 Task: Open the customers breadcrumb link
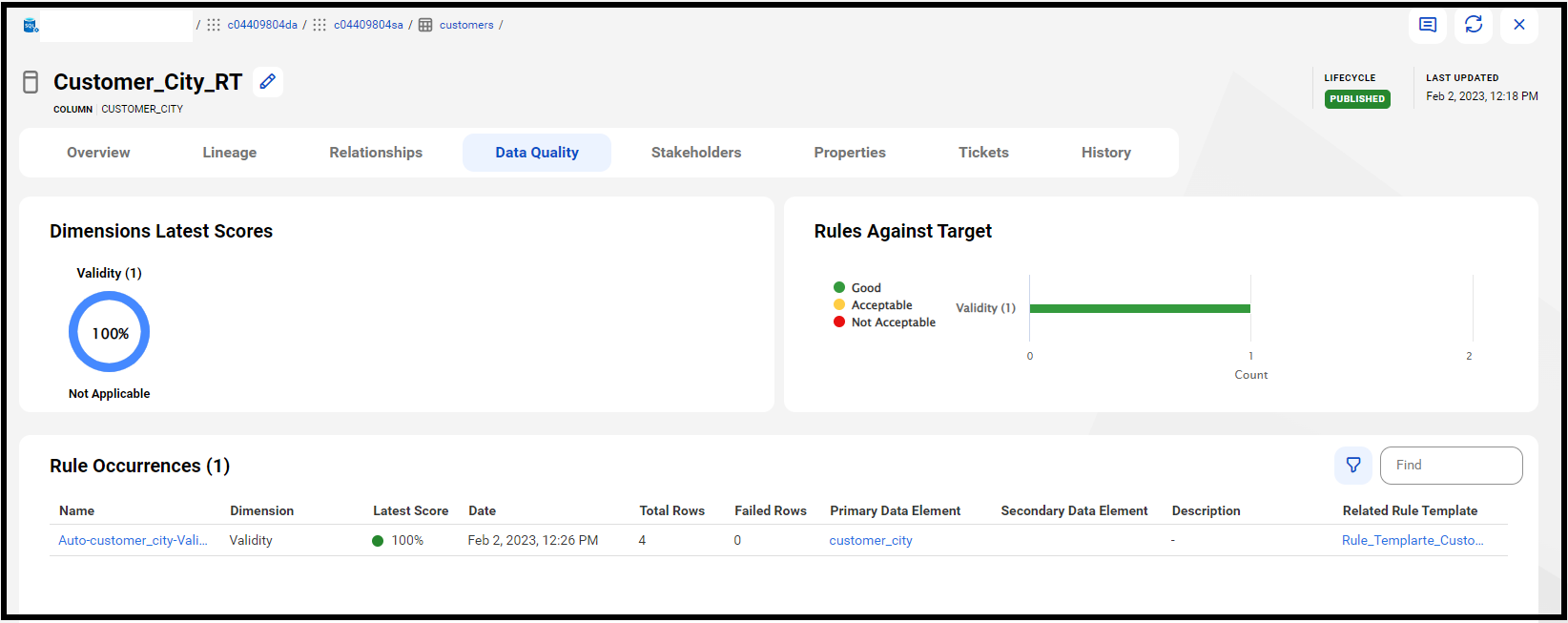pyautogui.click(x=466, y=25)
